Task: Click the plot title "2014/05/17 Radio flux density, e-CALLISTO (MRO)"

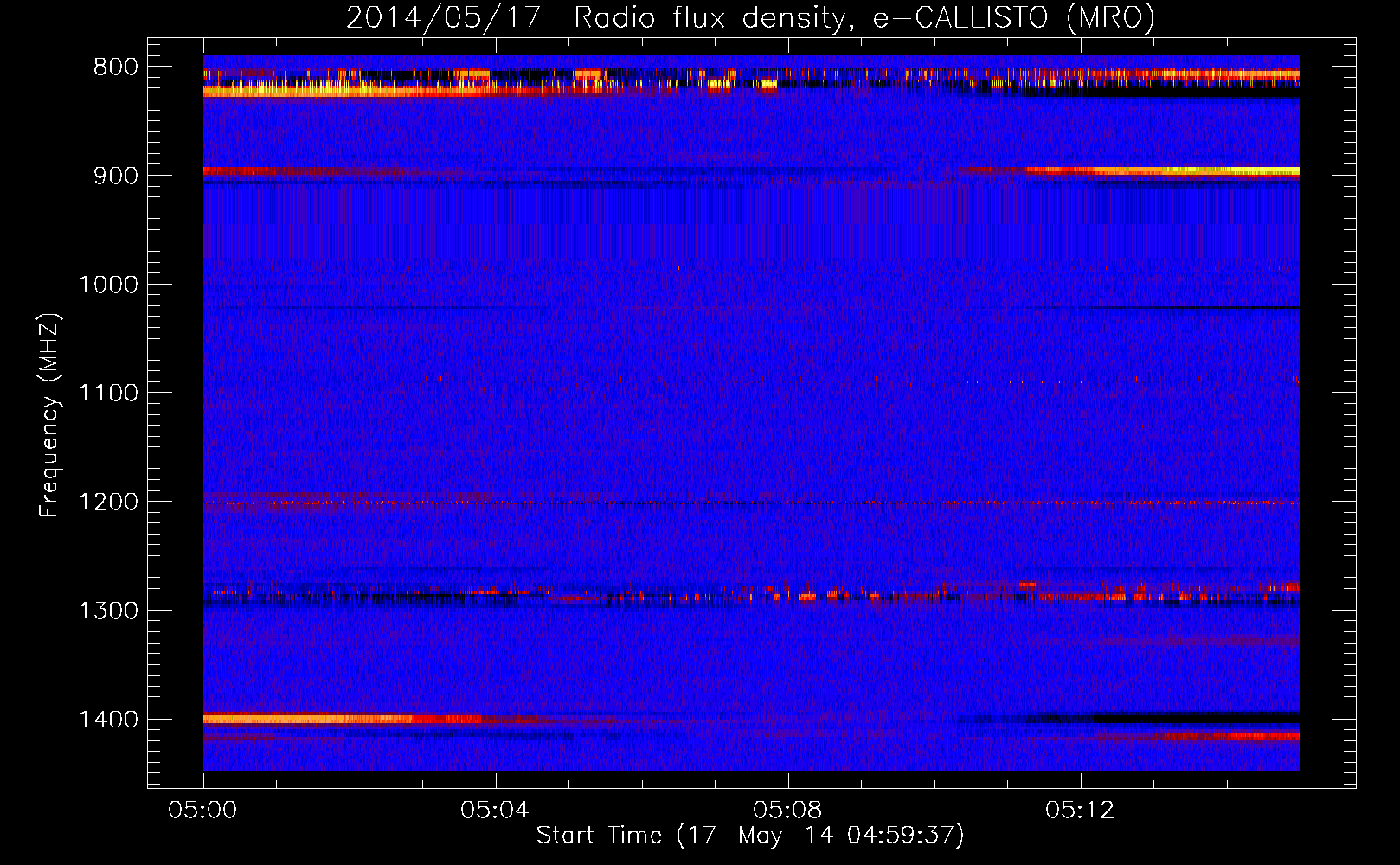Action: point(750,18)
